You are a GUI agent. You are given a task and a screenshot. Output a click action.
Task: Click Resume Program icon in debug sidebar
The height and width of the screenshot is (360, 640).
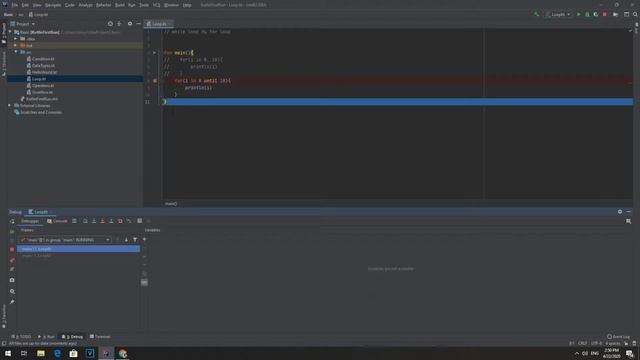pyautogui.click(x=12, y=231)
